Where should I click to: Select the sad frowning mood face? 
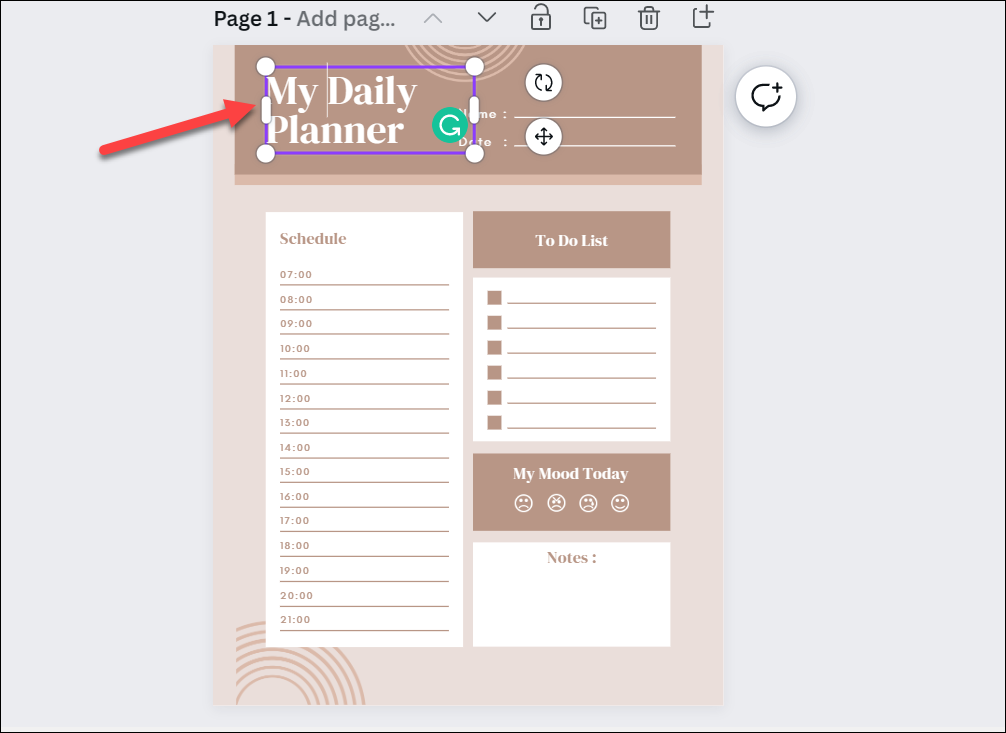523,503
